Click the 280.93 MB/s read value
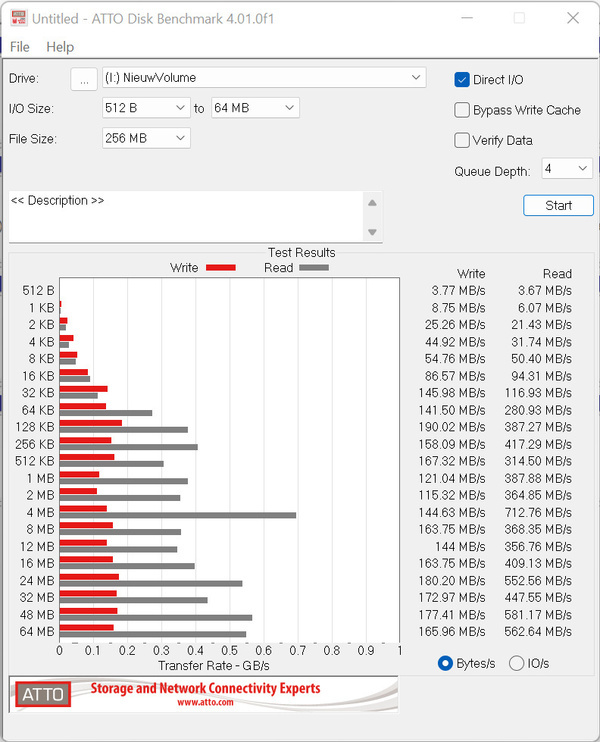This screenshot has width=600, height=742. 538,410
